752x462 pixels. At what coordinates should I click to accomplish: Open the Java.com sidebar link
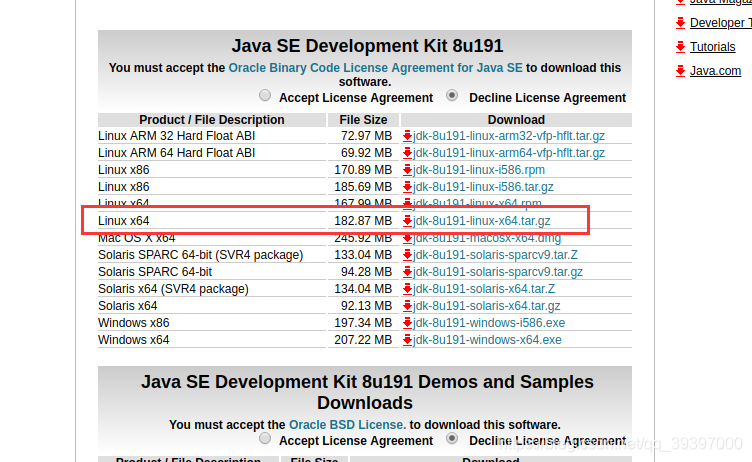[715, 71]
